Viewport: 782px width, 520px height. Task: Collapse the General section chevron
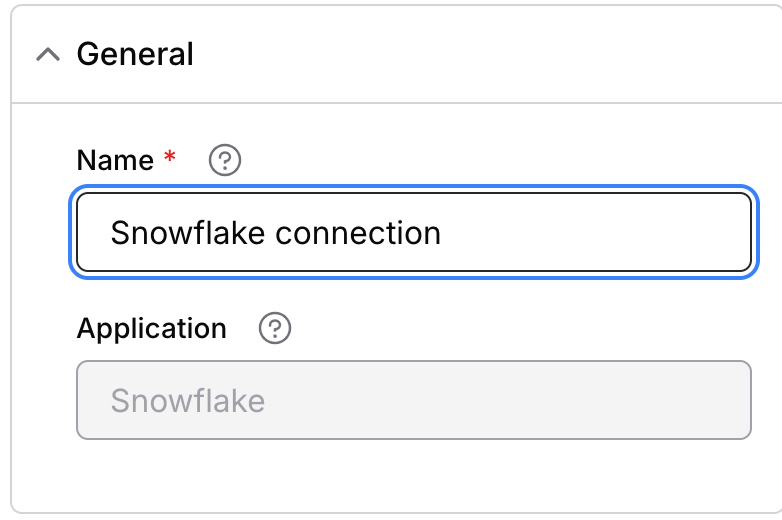[x=48, y=55]
